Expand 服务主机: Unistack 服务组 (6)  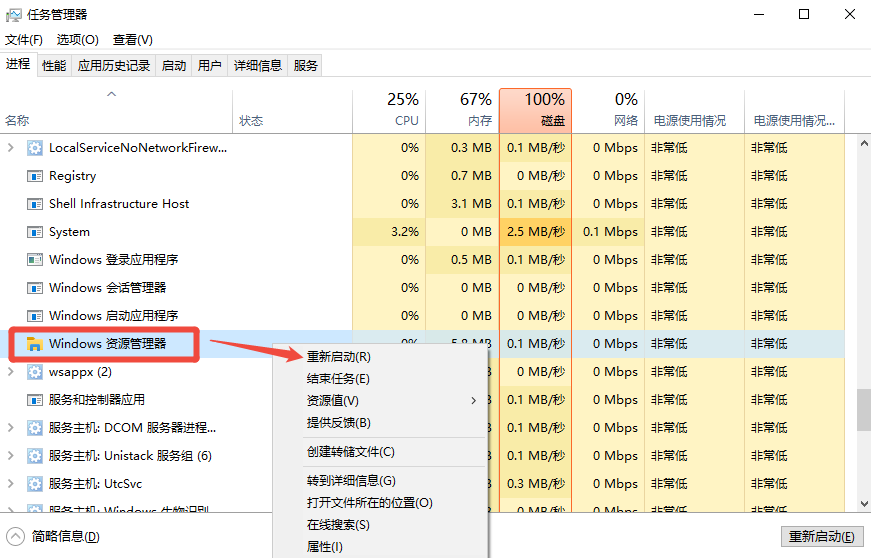point(11,455)
